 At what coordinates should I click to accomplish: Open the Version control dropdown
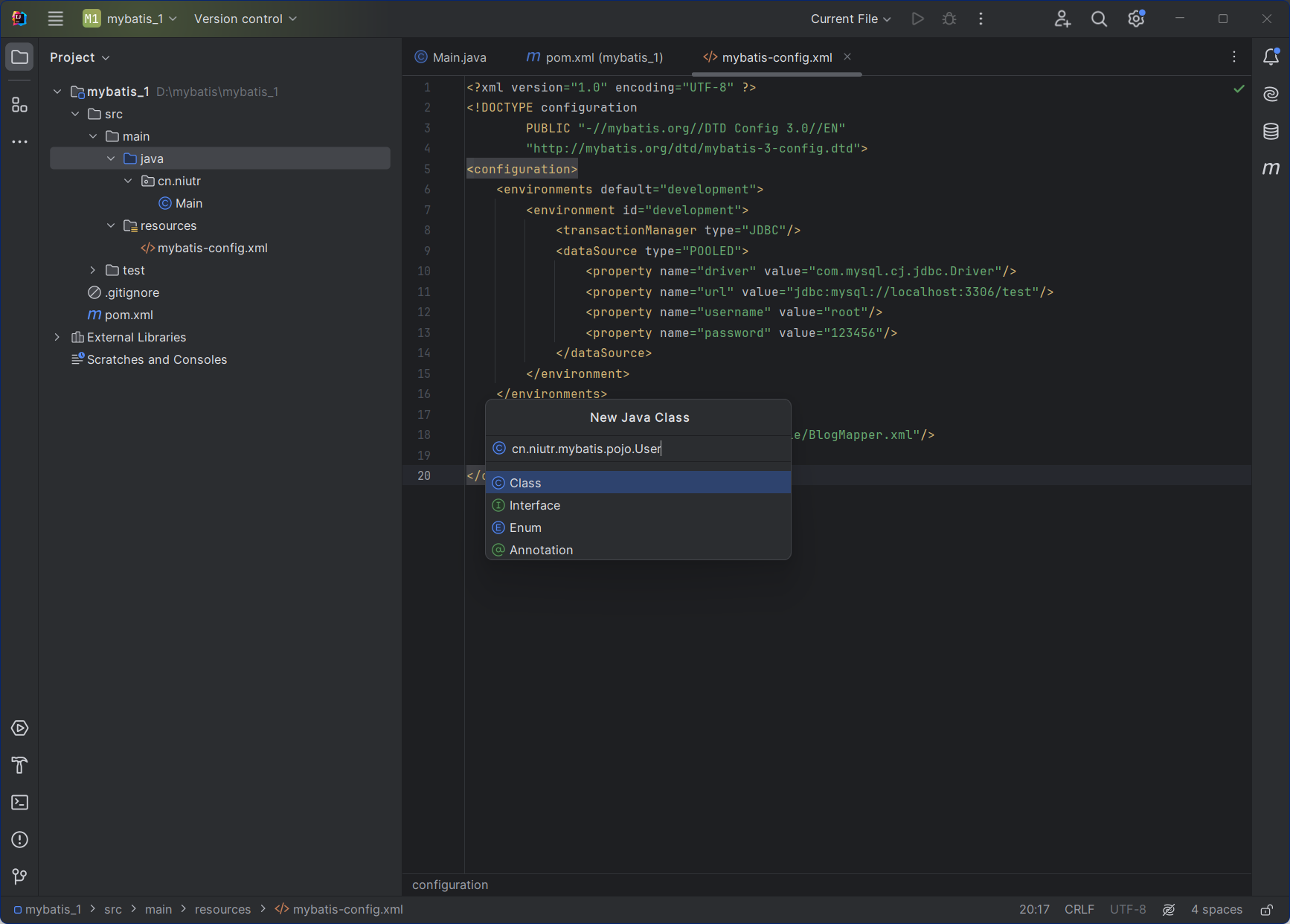click(245, 19)
